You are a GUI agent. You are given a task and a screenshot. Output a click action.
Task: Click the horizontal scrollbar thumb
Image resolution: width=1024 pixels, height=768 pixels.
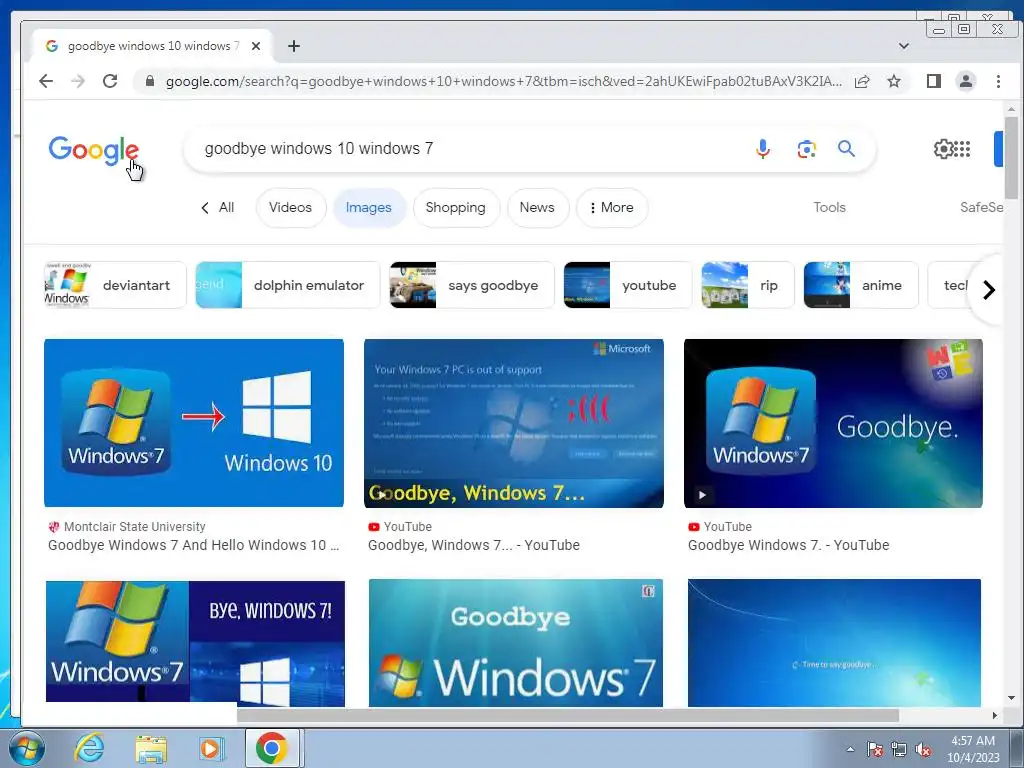[x=568, y=715]
